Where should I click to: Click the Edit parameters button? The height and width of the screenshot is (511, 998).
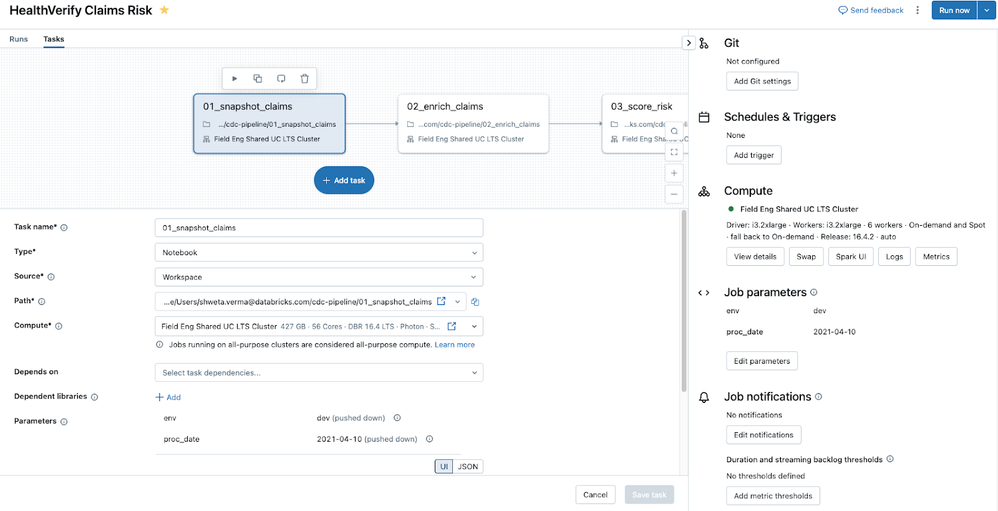click(762, 361)
